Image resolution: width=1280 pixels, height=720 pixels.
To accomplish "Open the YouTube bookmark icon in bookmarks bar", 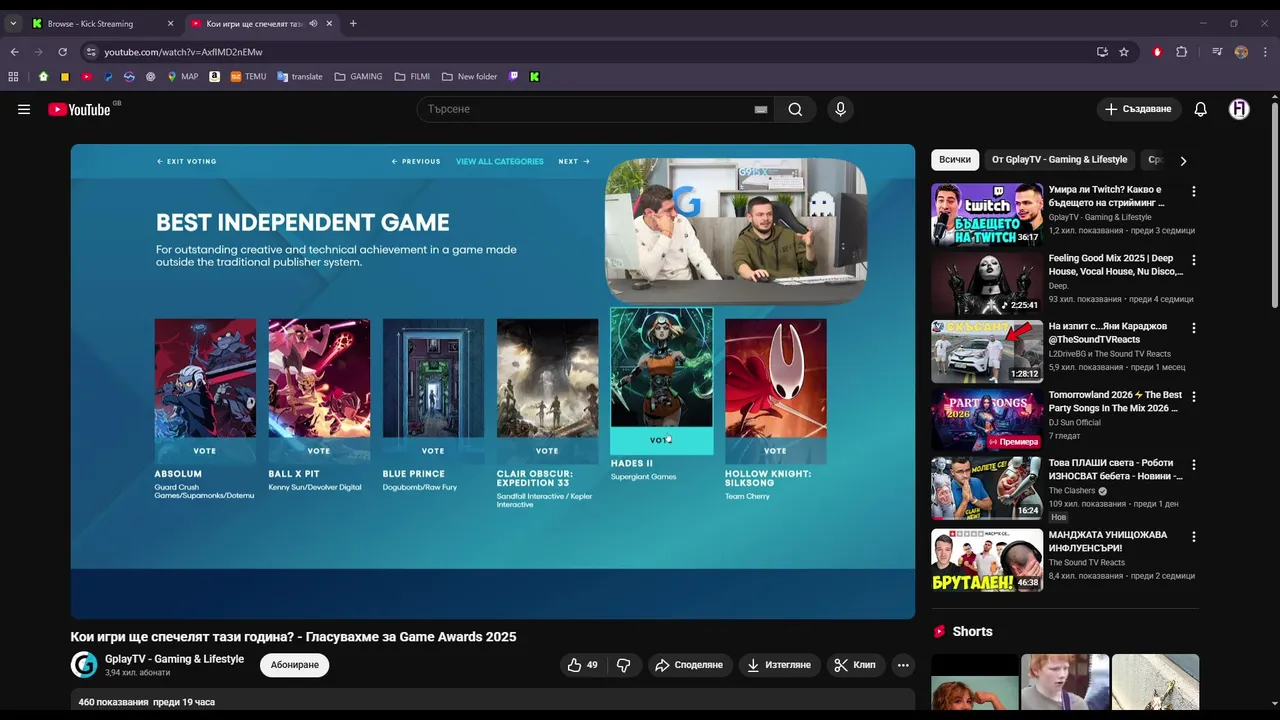I will (x=87, y=76).
